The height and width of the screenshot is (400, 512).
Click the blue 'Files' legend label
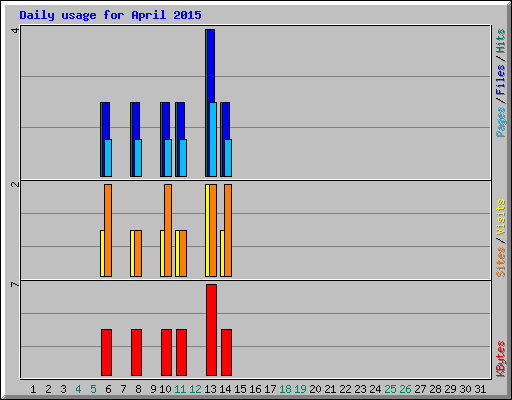pos(500,79)
